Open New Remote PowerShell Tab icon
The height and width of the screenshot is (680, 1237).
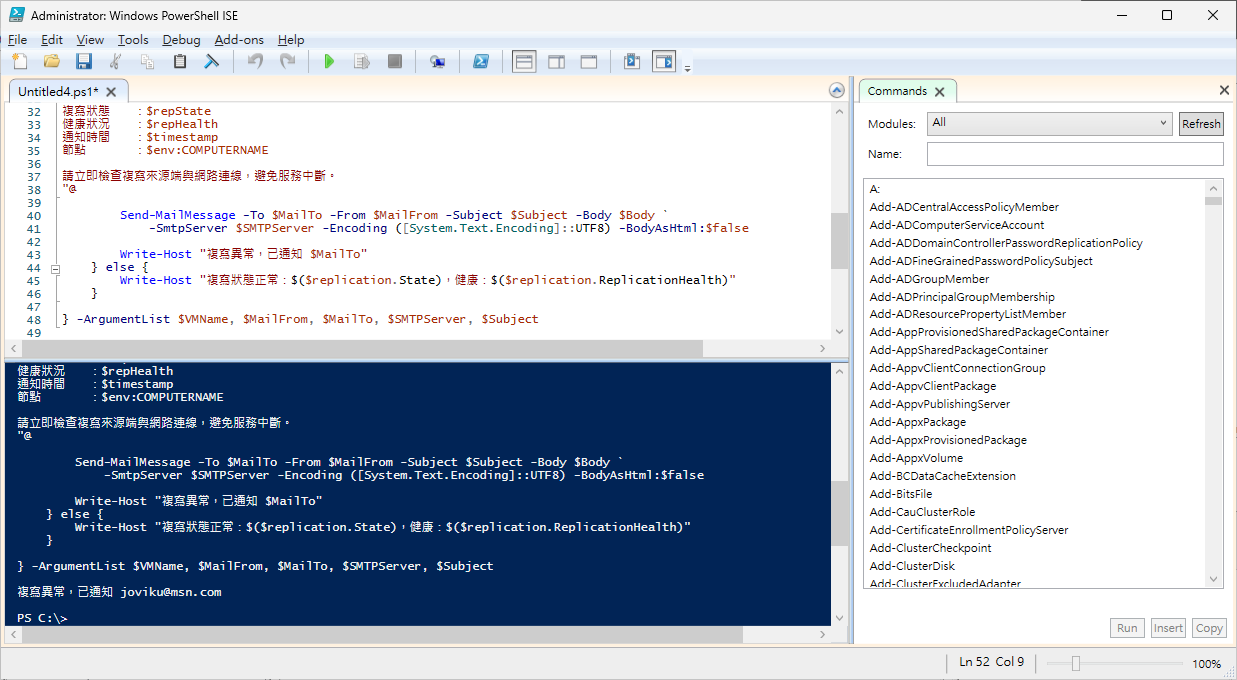pyautogui.click(x=437, y=62)
